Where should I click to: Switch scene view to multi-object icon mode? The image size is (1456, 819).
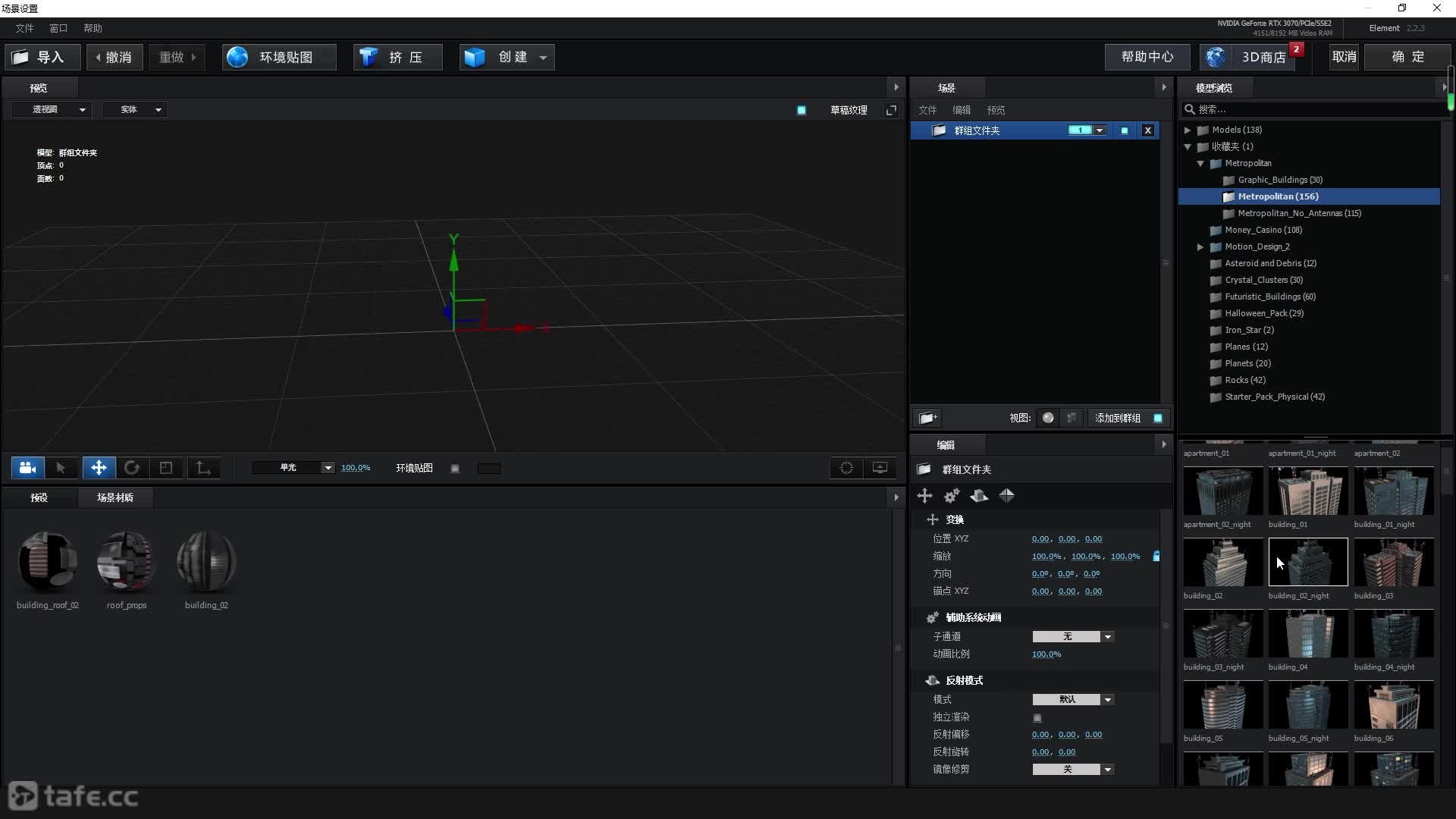point(1072,418)
